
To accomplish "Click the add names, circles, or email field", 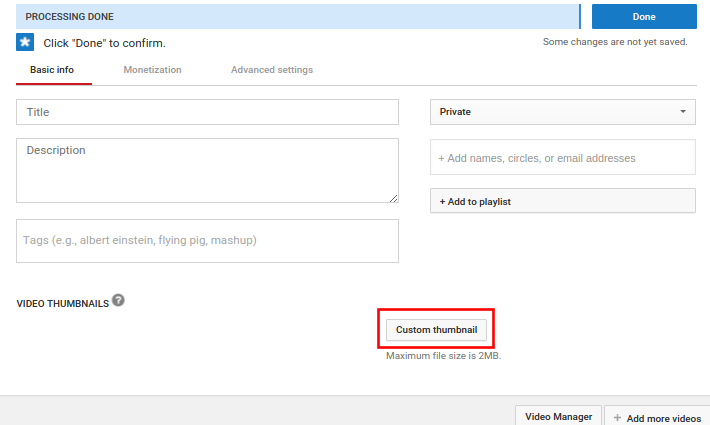I will tap(563, 158).
